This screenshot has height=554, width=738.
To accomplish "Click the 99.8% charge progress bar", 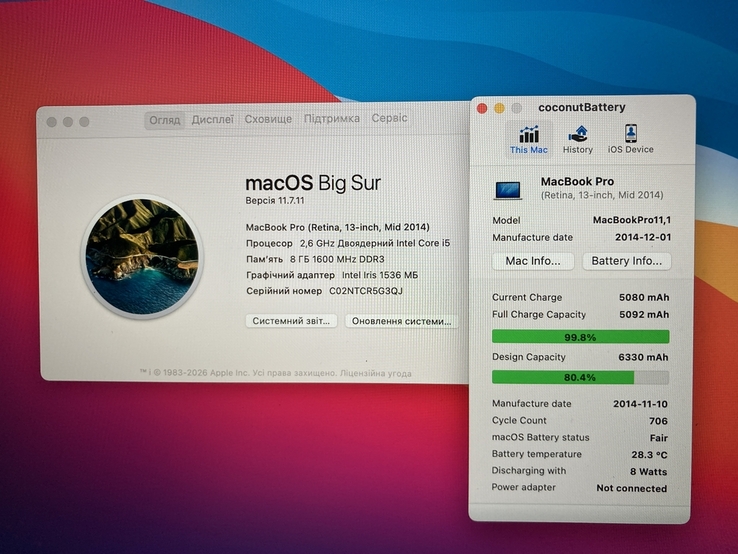I will [580, 337].
